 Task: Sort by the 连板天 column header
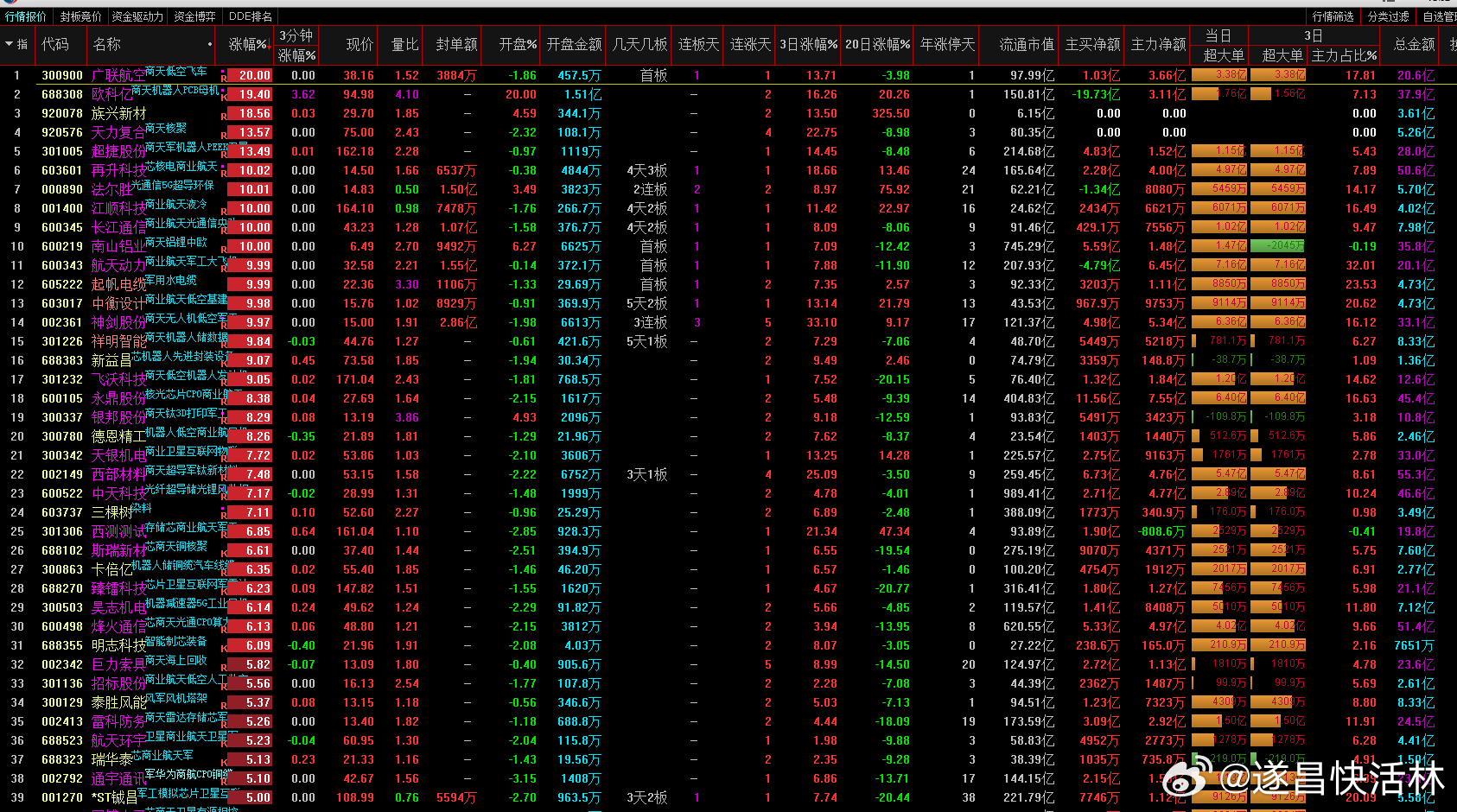tap(698, 44)
